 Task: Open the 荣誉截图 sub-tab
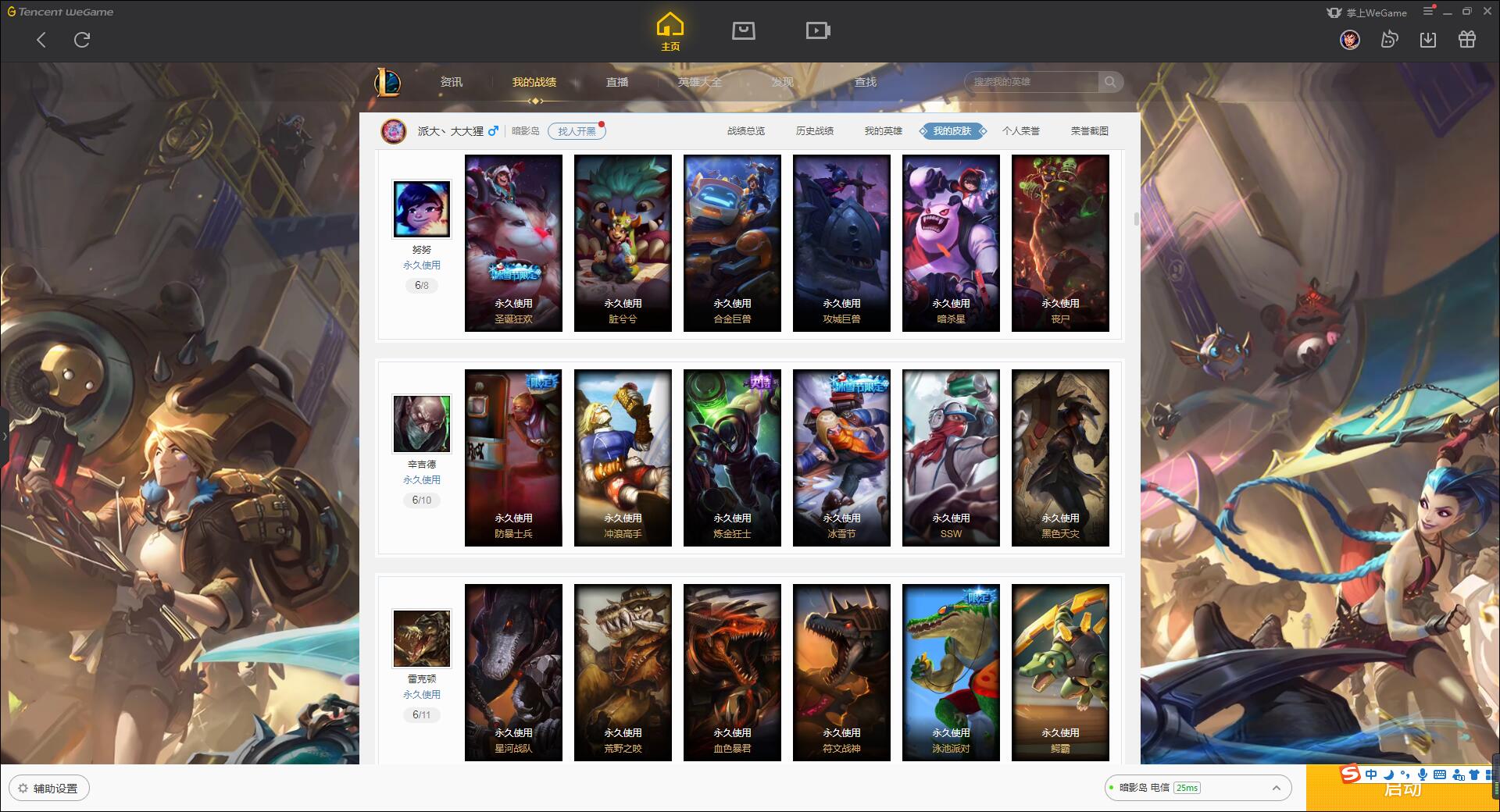(1090, 131)
